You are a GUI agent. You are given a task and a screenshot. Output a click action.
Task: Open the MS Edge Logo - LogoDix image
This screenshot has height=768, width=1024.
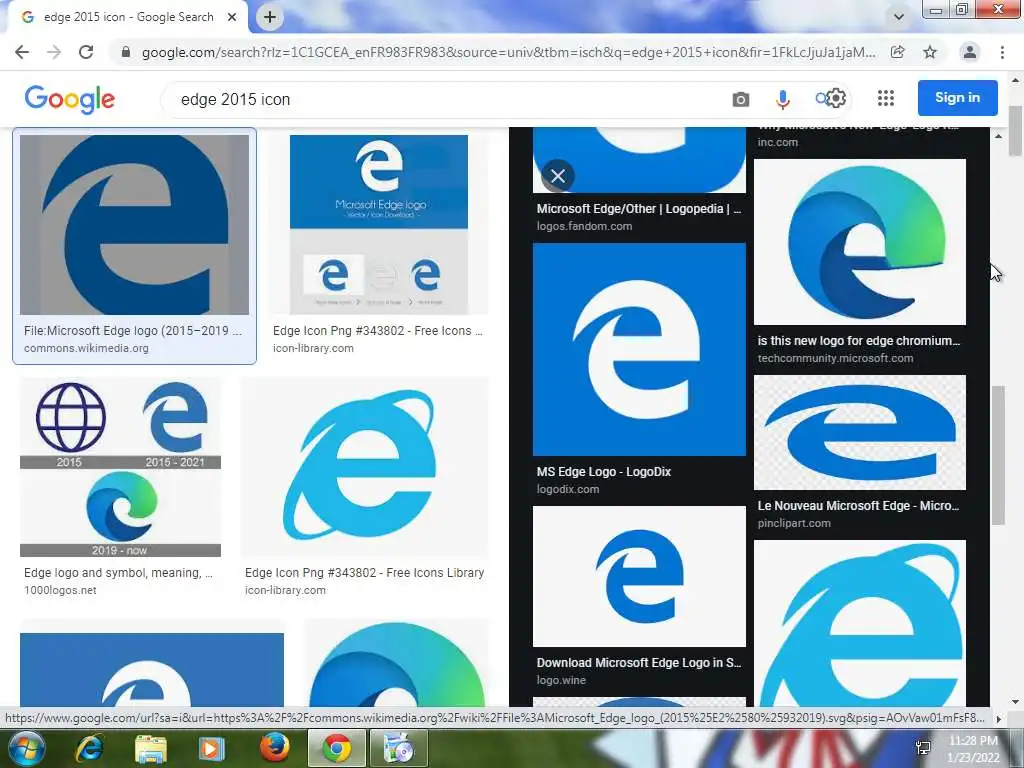tap(639, 349)
